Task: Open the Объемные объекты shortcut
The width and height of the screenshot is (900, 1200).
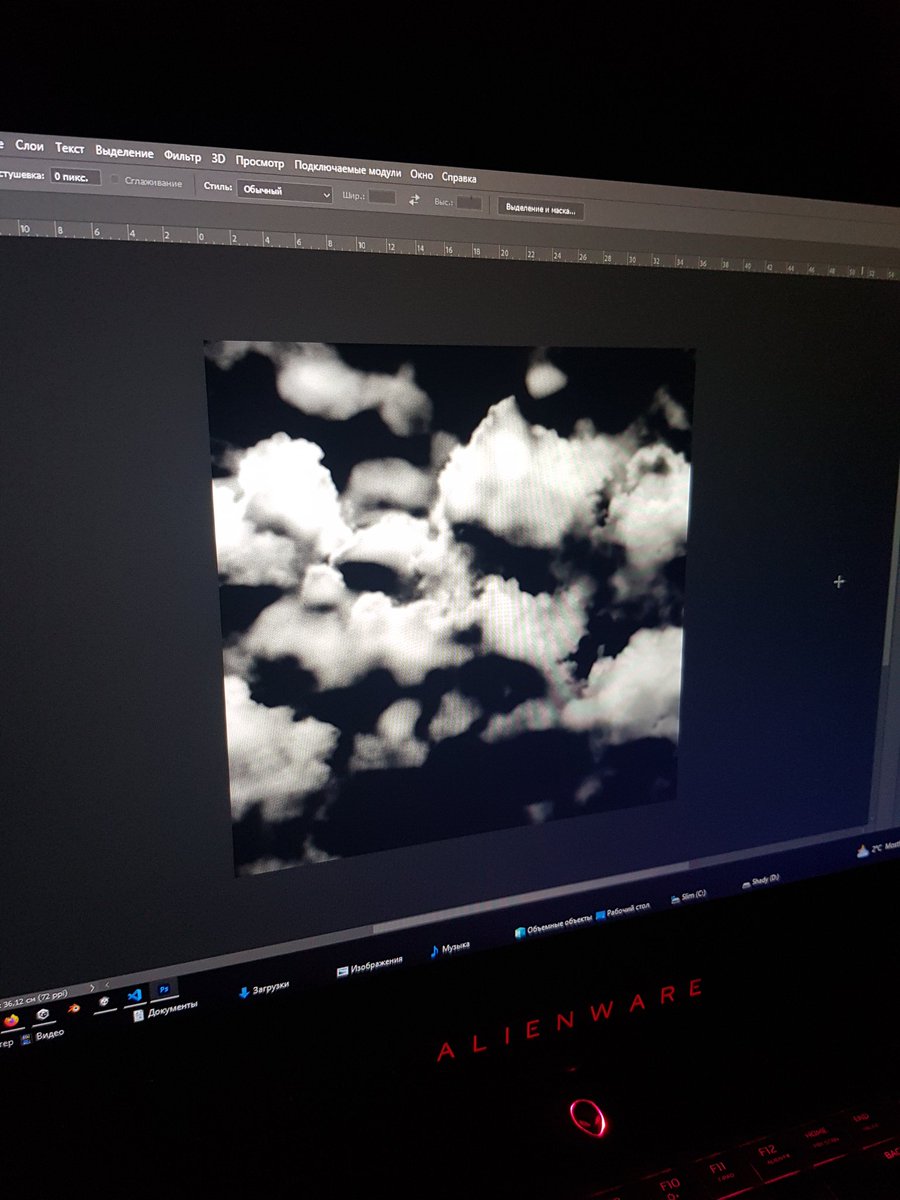Action: coord(554,925)
